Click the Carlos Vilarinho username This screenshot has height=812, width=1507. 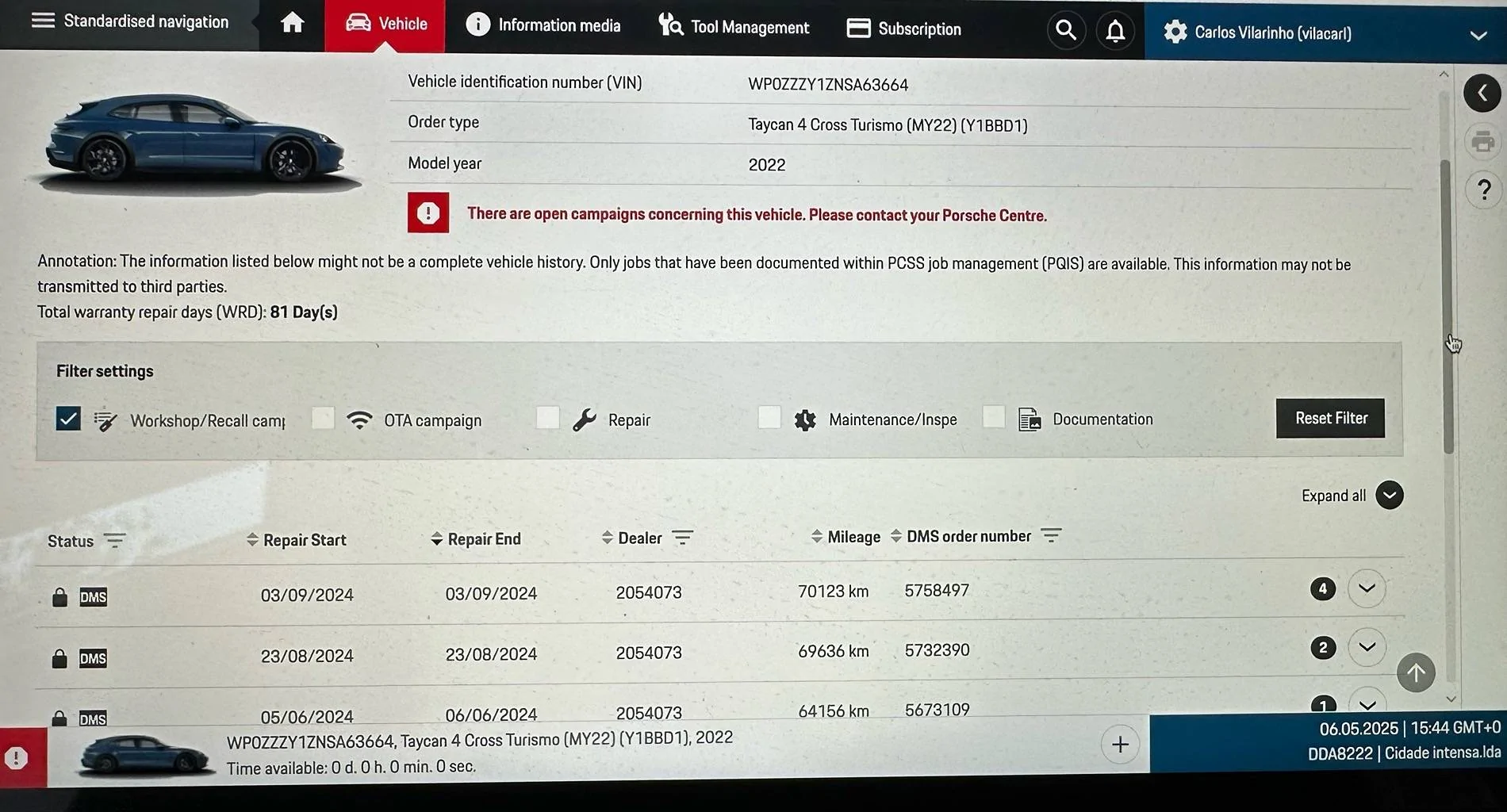1273,33
